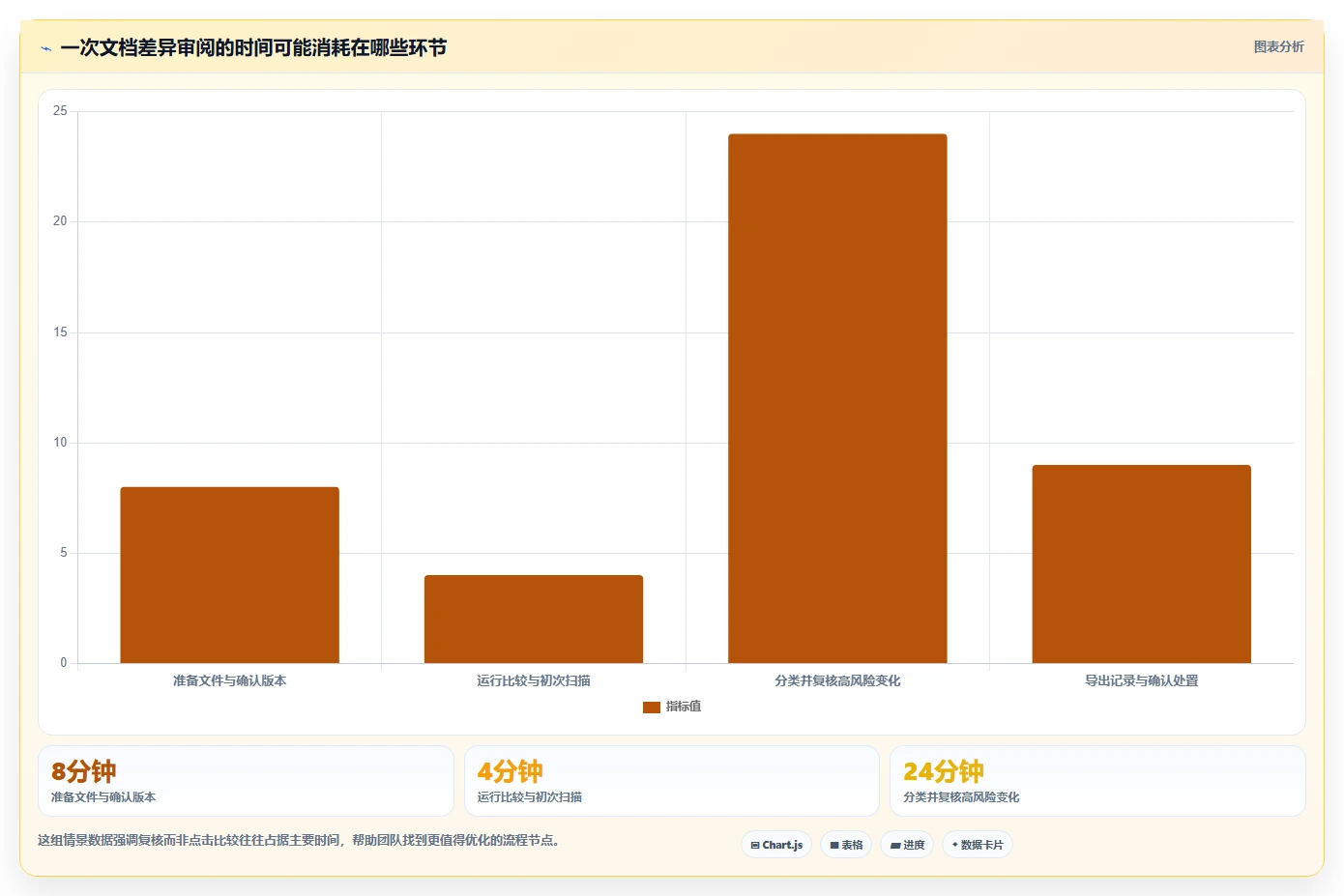Select the 表格 tag chip

coord(846,845)
